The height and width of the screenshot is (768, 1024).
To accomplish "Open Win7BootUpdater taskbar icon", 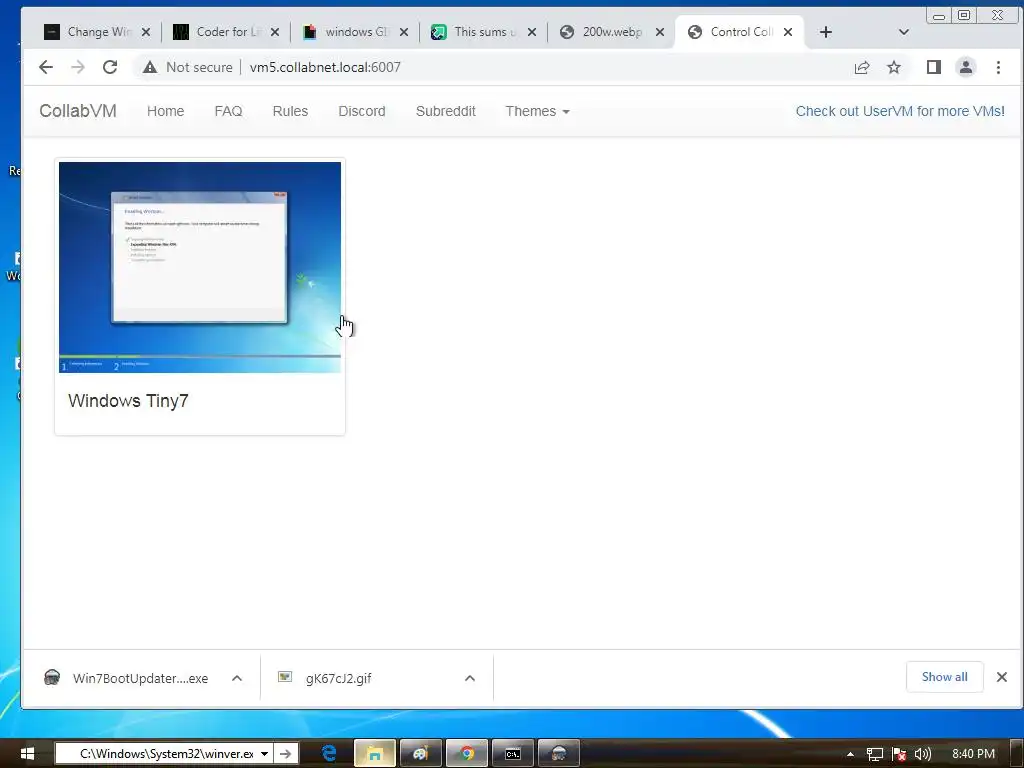I will [558, 754].
